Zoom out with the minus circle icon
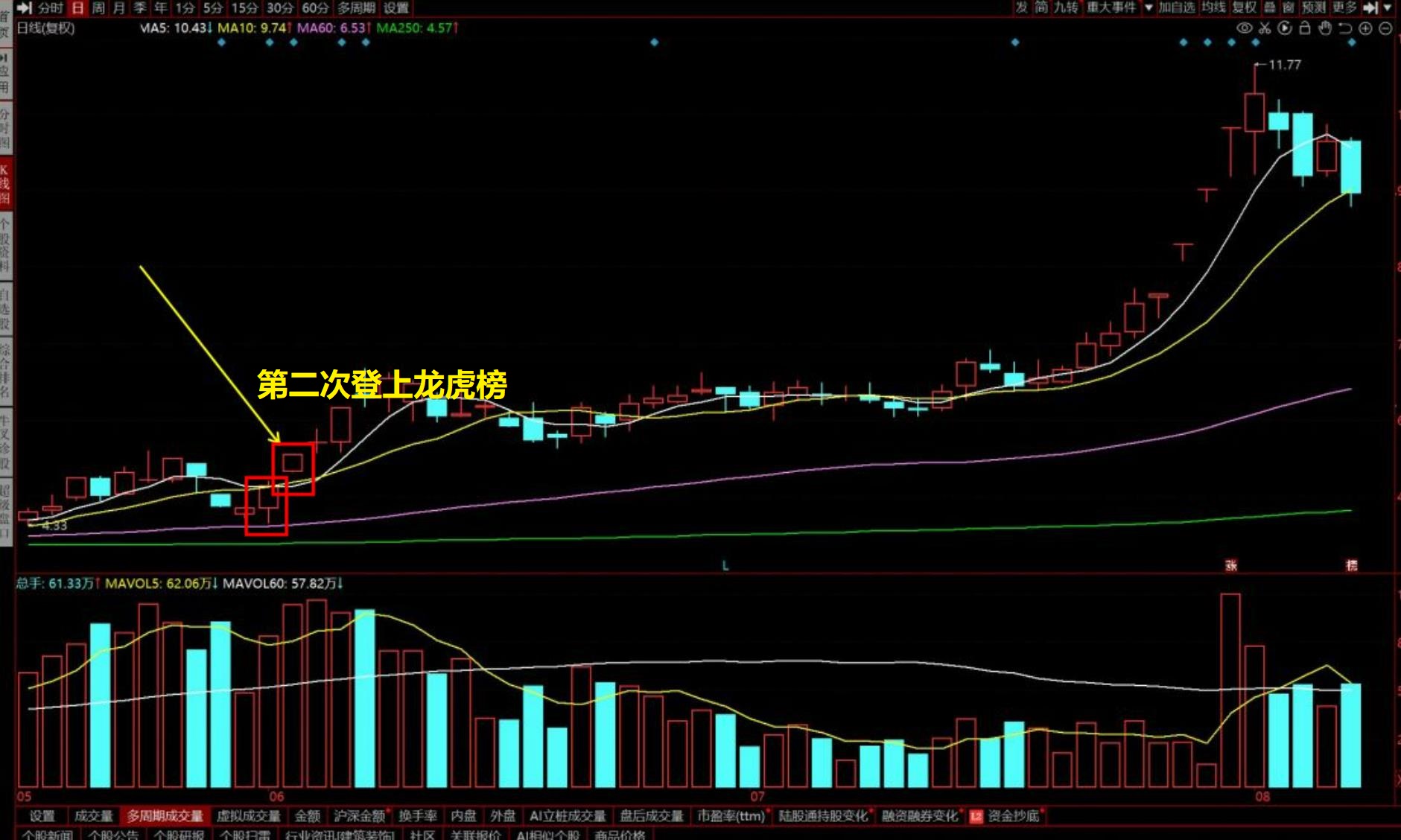The image size is (1401, 840). tap(1385, 28)
